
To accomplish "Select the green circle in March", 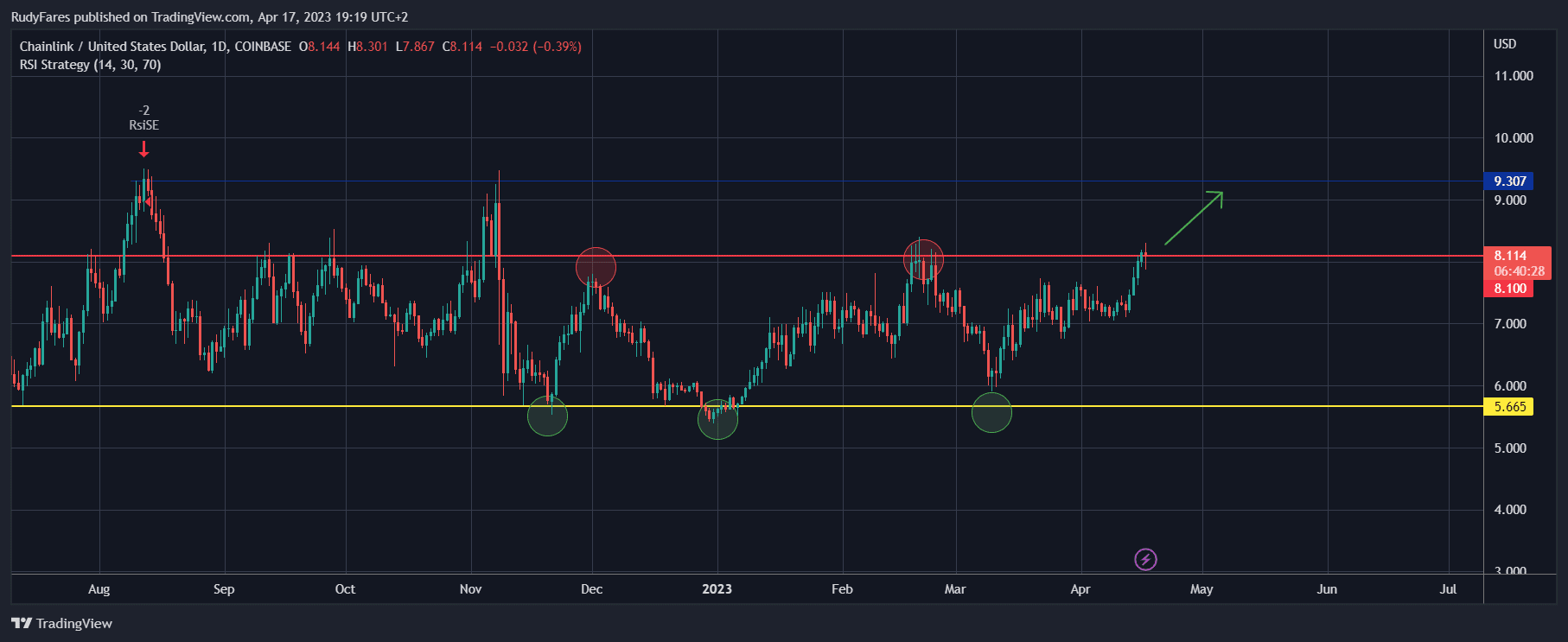I will [x=991, y=413].
